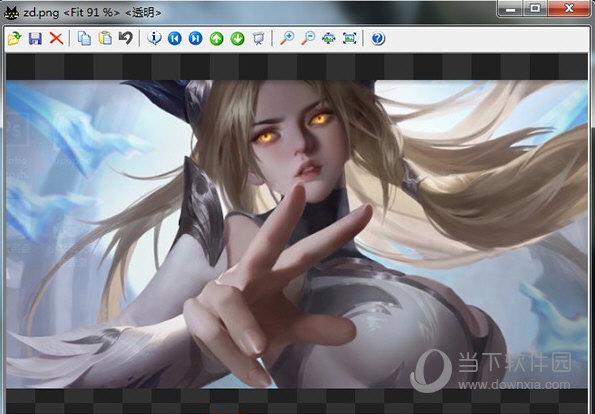Click the displayed character image in the viewer

click(x=297, y=234)
